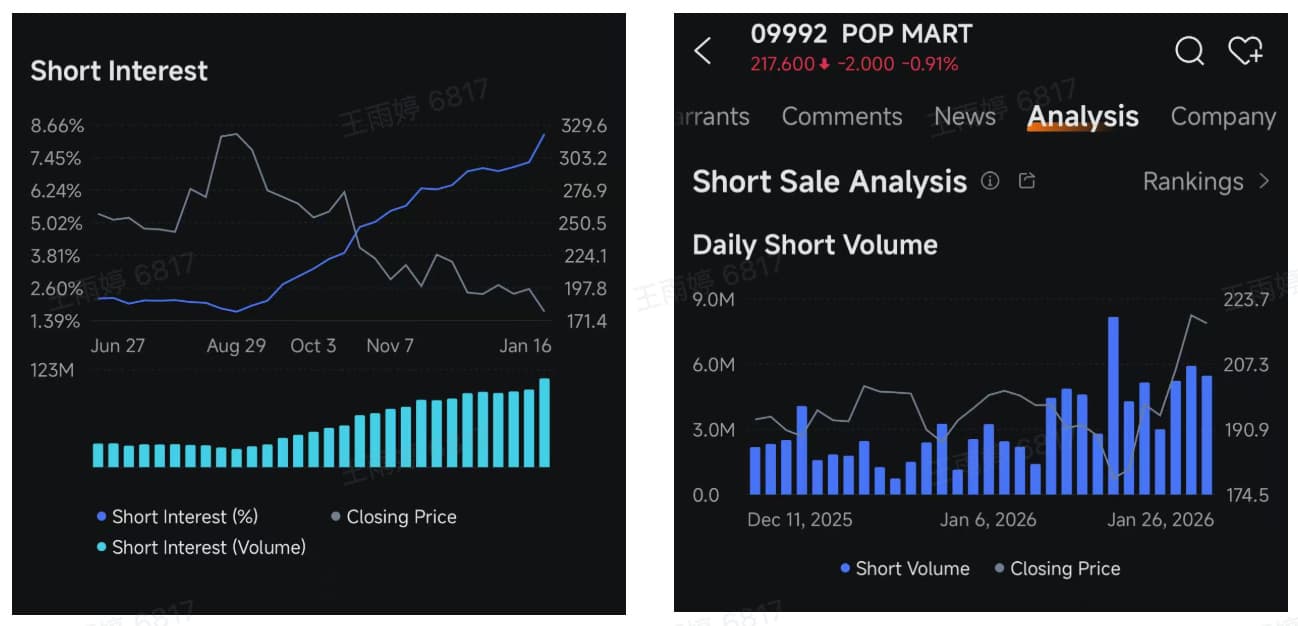Toggle the Closing Price legend on left chart
This screenshot has width=1298, height=626.
click(x=337, y=516)
